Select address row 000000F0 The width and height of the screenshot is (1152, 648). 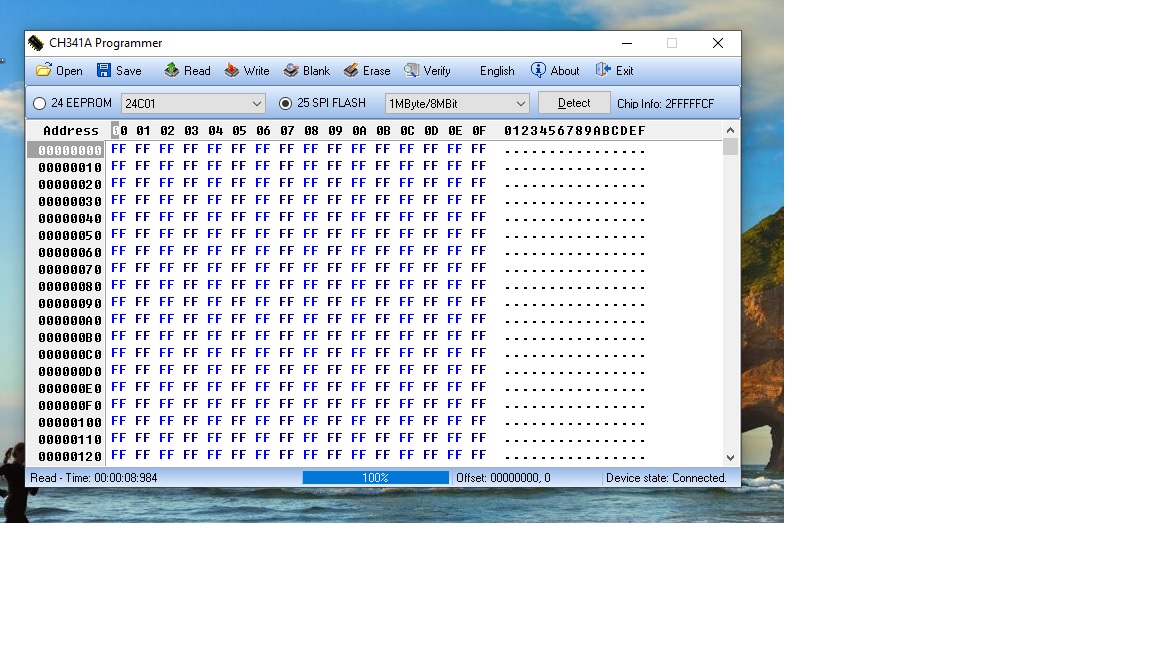(70, 406)
